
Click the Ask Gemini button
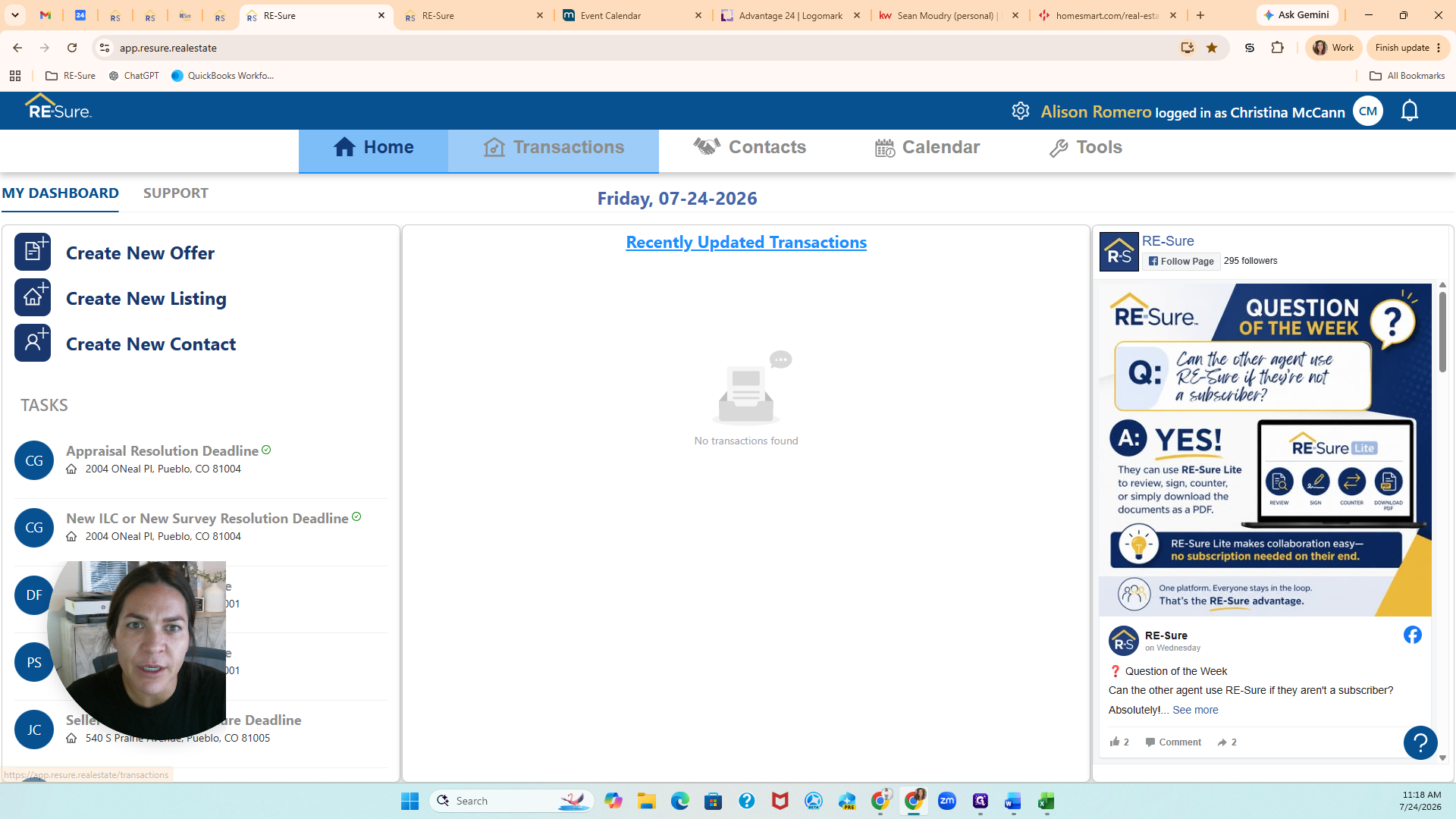point(1297,15)
